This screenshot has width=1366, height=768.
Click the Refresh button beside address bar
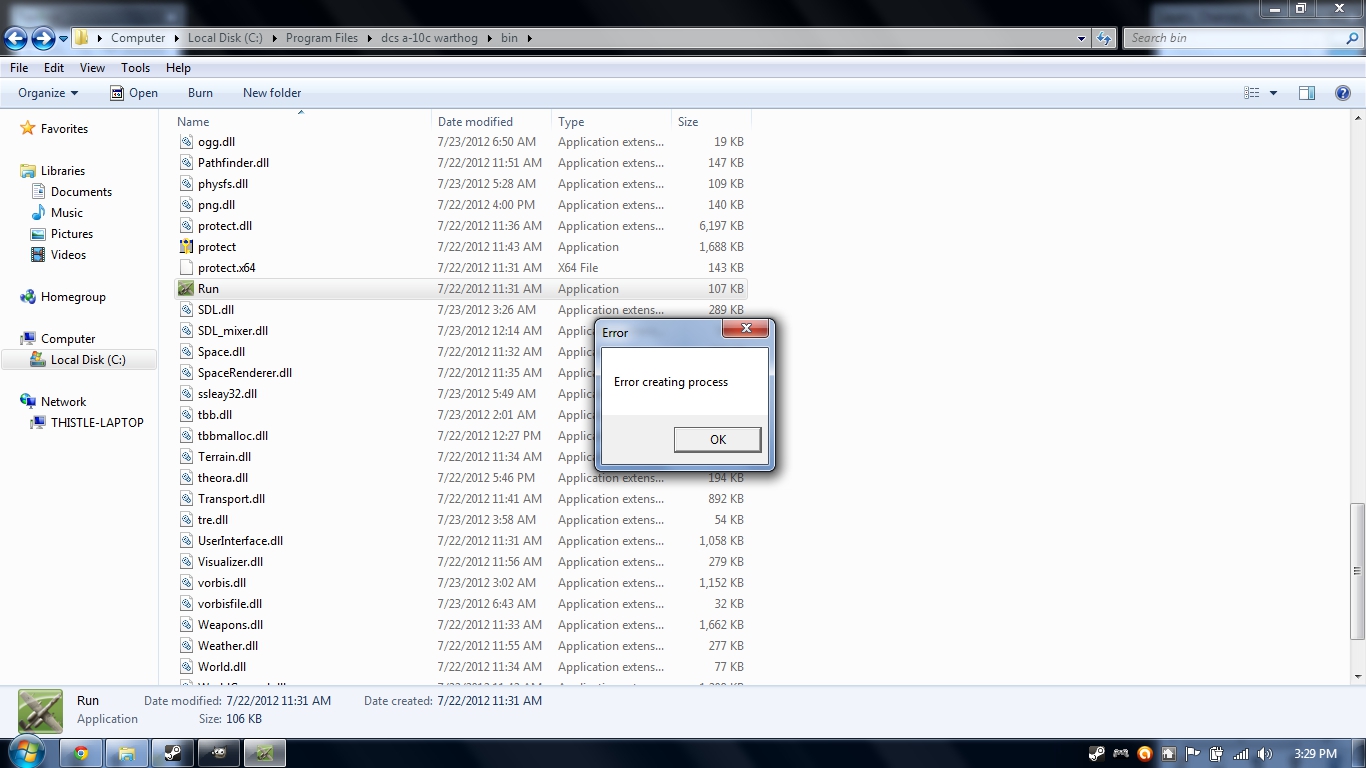coord(1104,38)
